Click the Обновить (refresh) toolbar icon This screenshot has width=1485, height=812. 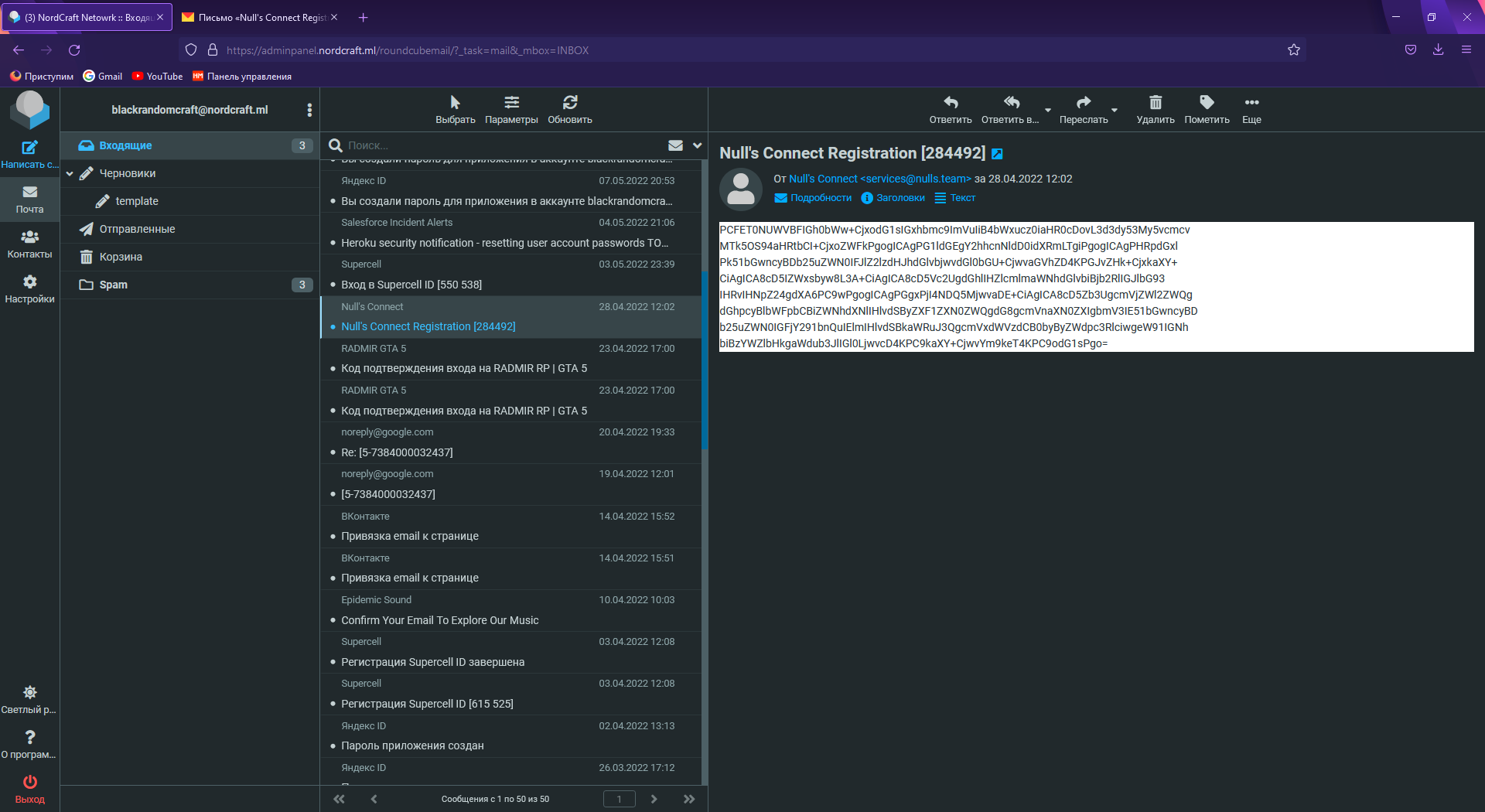click(570, 108)
